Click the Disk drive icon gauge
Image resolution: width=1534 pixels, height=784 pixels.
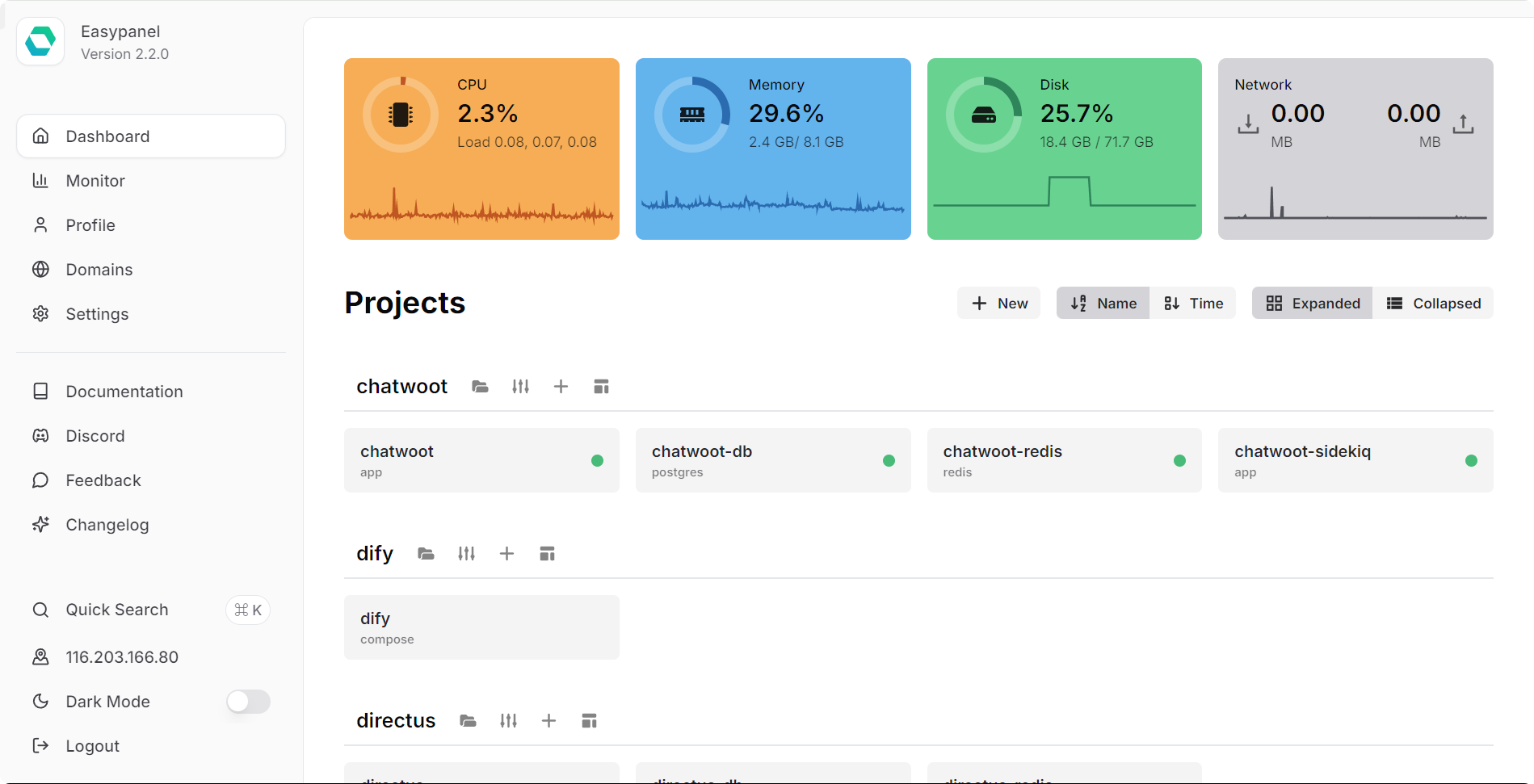(x=984, y=115)
